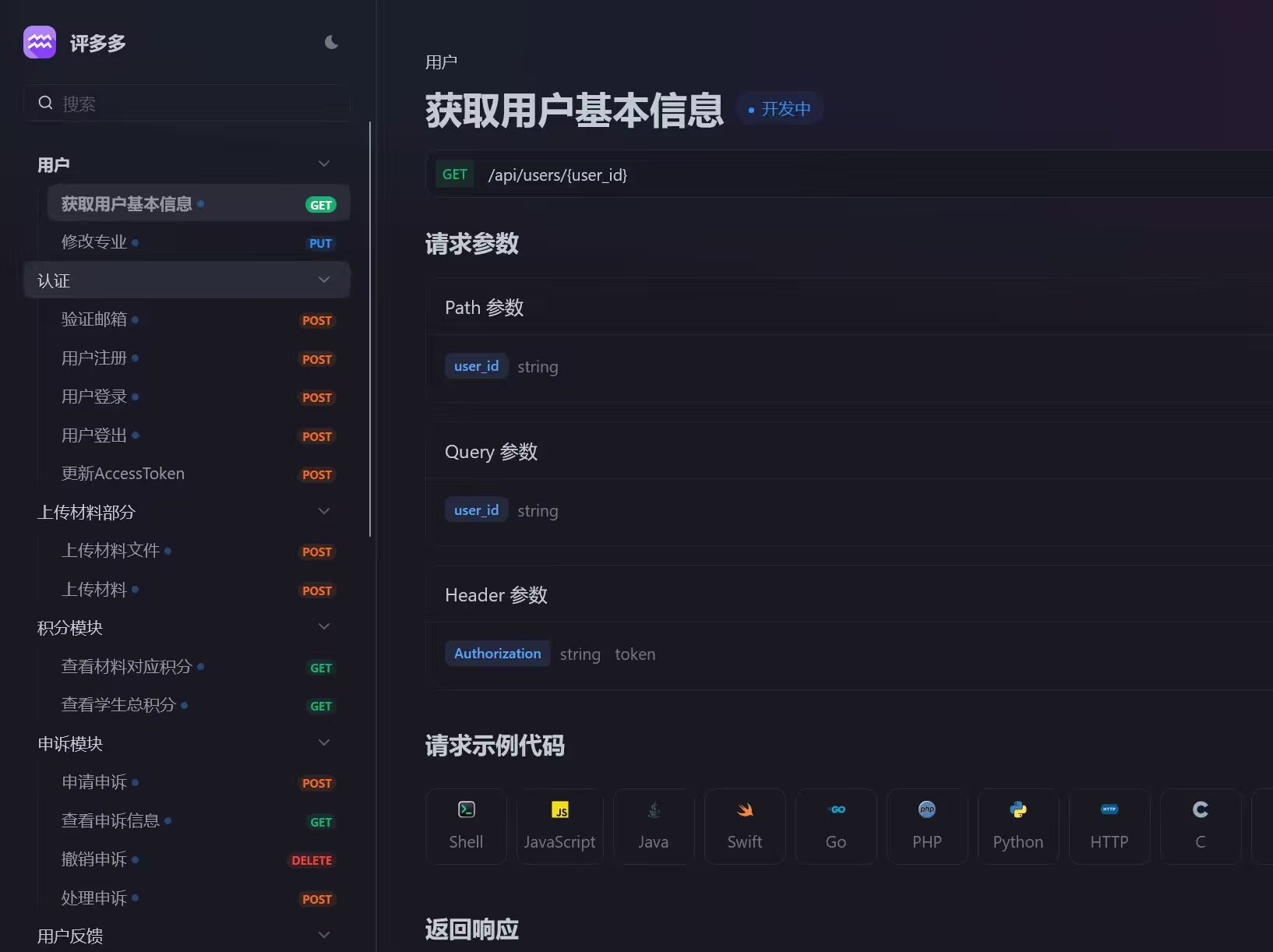
Task: Click the 获取用户基本信息 page title
Action: (x=574, y=110)
